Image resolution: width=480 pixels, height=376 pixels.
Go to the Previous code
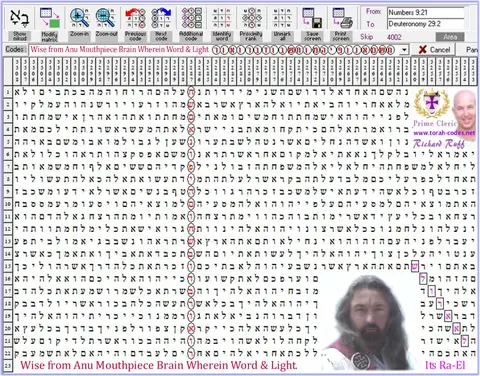135,24
